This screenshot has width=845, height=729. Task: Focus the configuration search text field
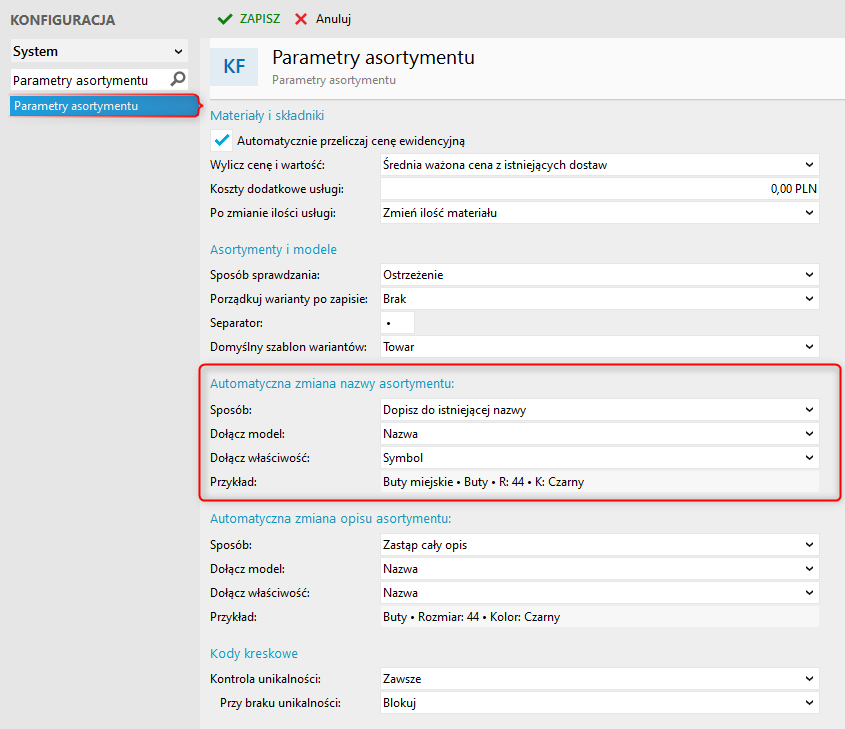point(85,79)
